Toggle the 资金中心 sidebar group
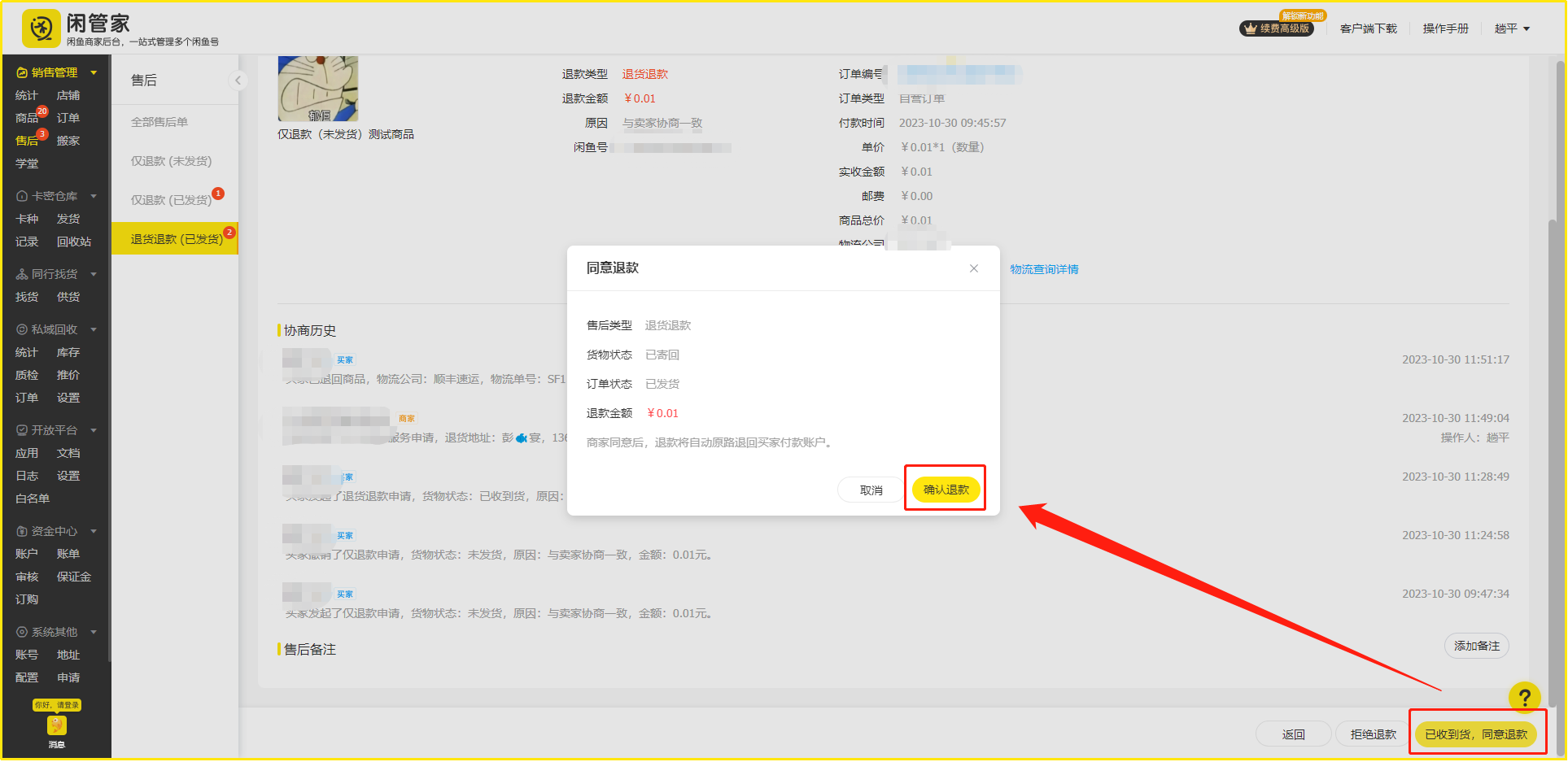This screenshot has width=1568, height=762. coord(56,531)
